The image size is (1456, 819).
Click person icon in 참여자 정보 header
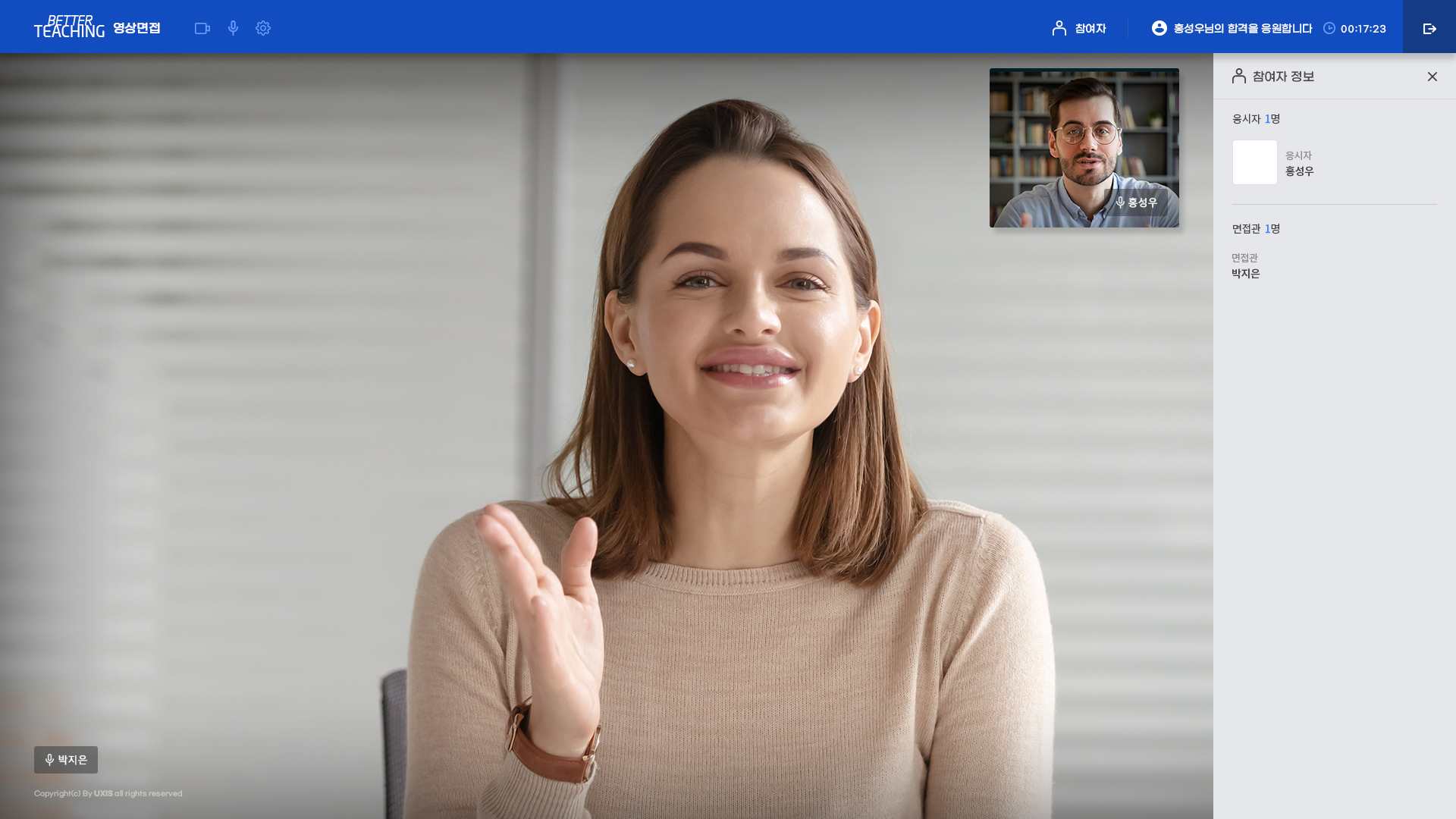pyautogui.click(x=1239, y=76)
